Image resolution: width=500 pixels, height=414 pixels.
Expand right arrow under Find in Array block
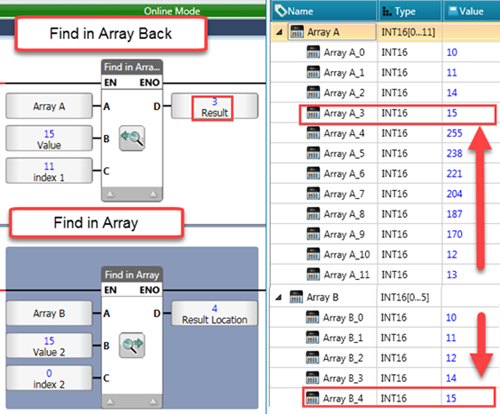coord(153,401)
